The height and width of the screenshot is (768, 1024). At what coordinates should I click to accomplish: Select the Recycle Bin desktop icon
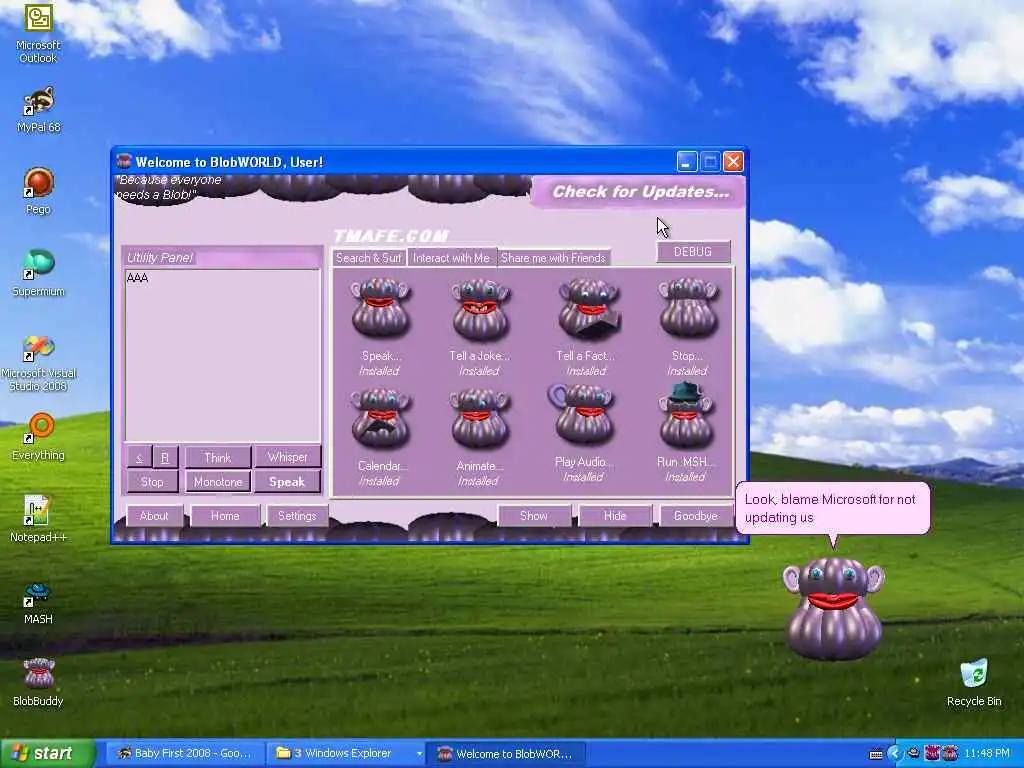(974, 683)
